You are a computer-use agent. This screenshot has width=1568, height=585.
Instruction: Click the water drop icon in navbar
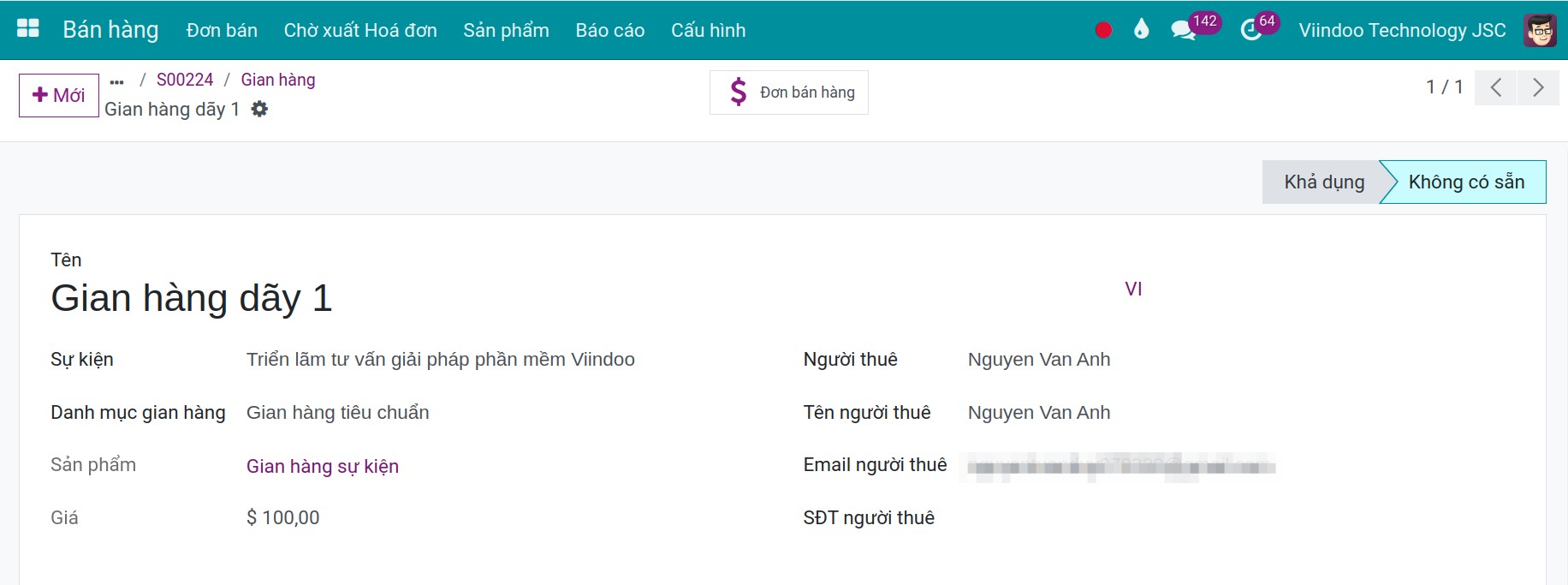[1141, 30]
